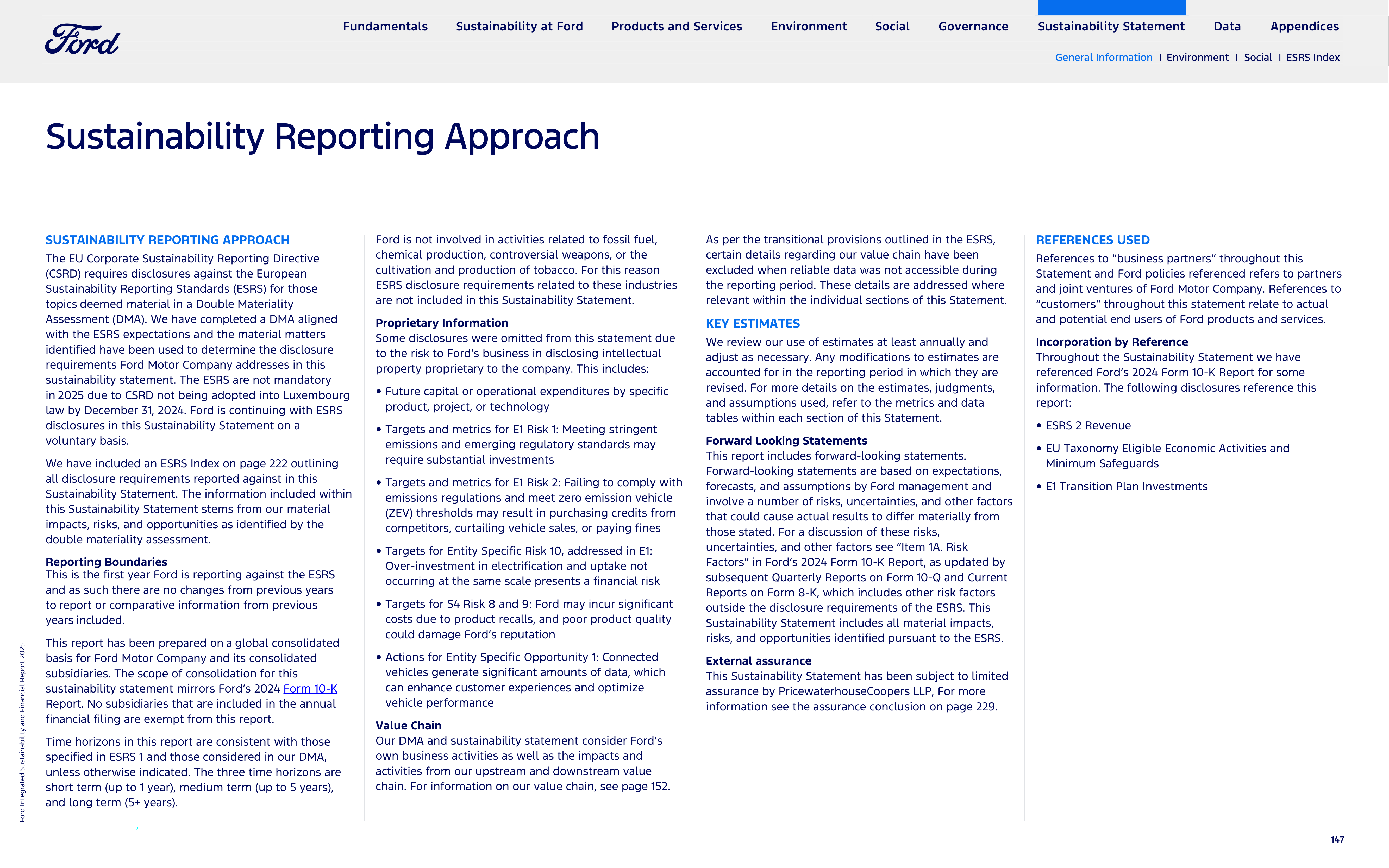
Task: Click the Sustainability Reporting Approach page title
Action: [322, 137]
